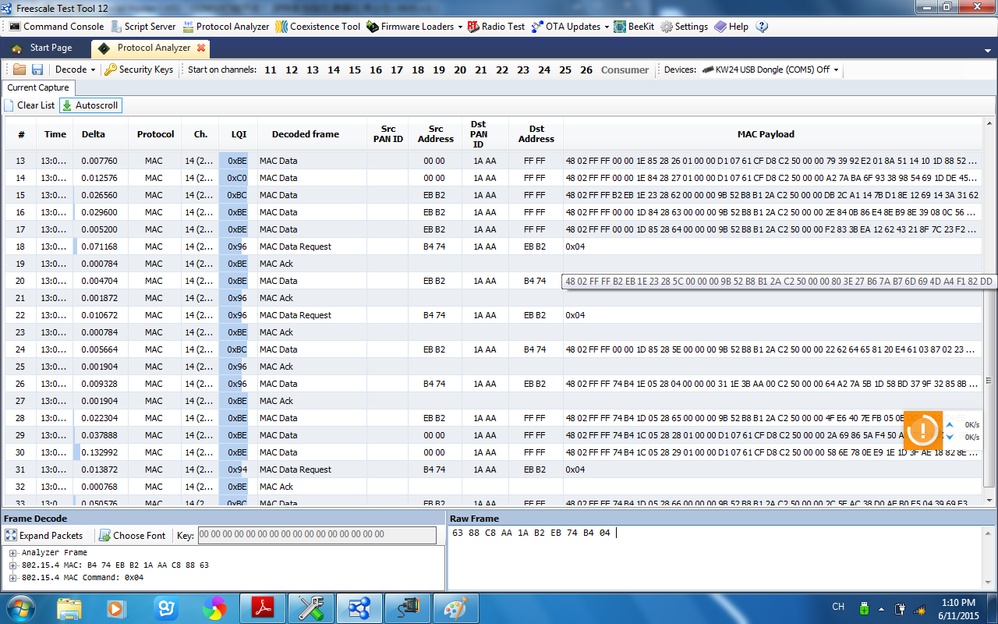Select packet 22 MAC Data Request row

point(493,315)
